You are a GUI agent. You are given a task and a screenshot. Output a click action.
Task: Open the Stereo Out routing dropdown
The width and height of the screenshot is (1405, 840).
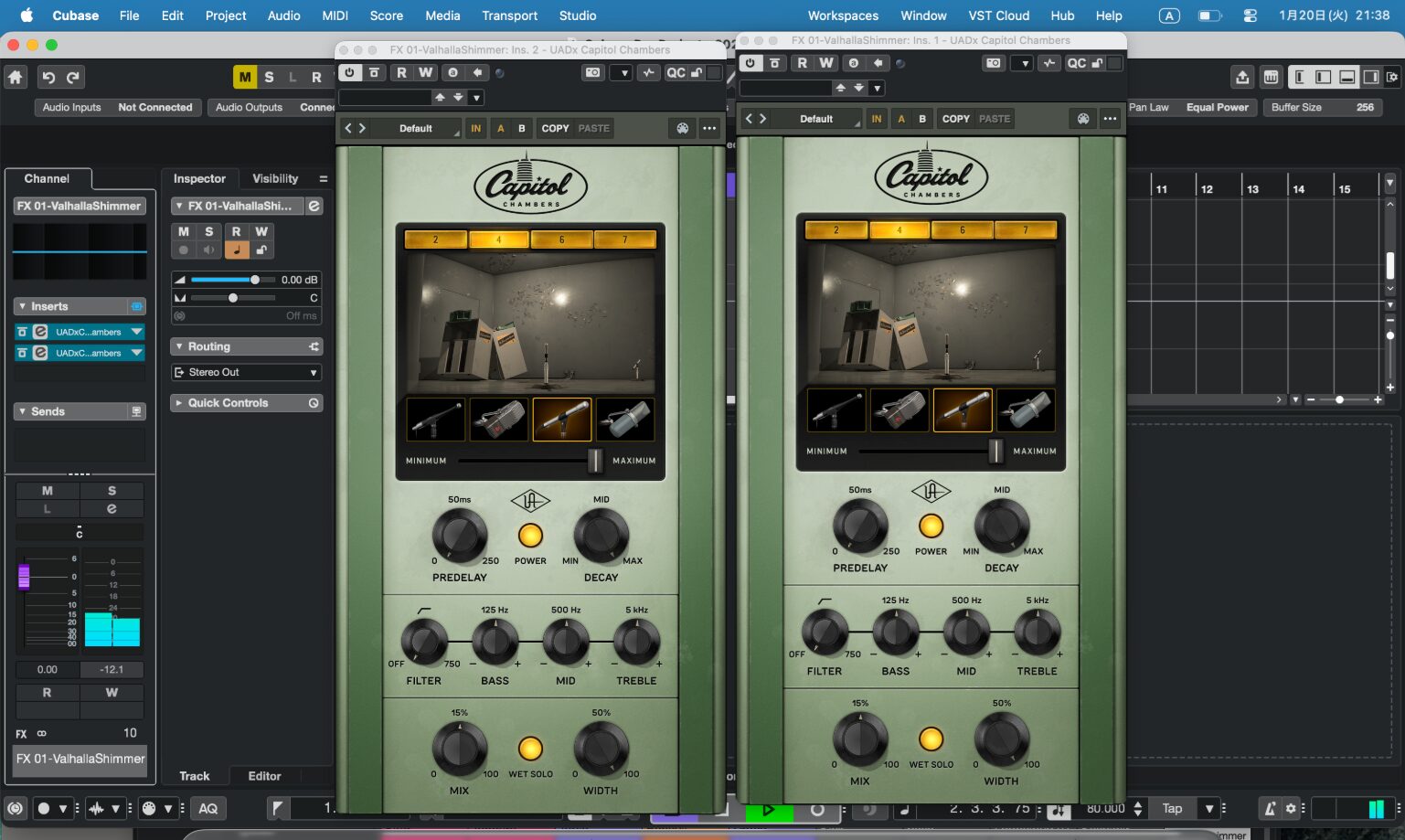point(246,373)
